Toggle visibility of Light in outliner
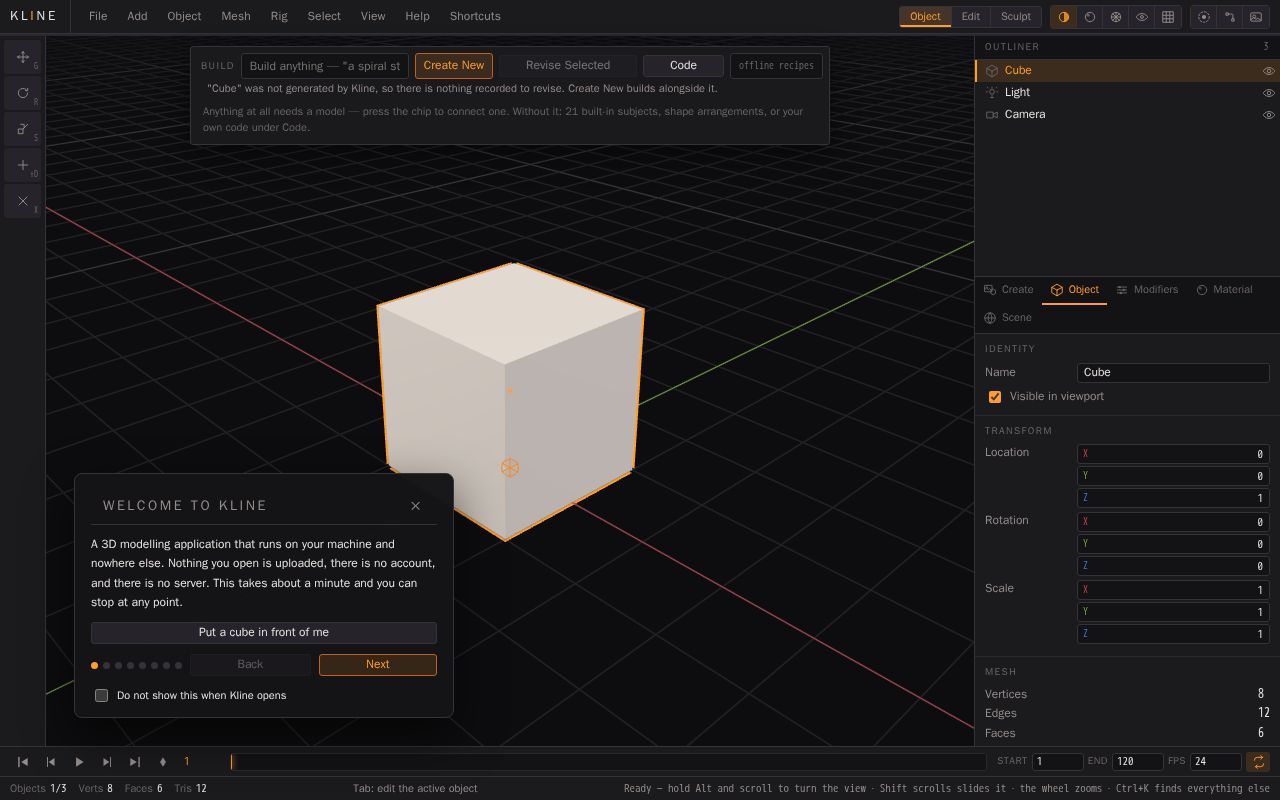The width and height of the screenshot is (1280, 800). tap(1269, 93)
